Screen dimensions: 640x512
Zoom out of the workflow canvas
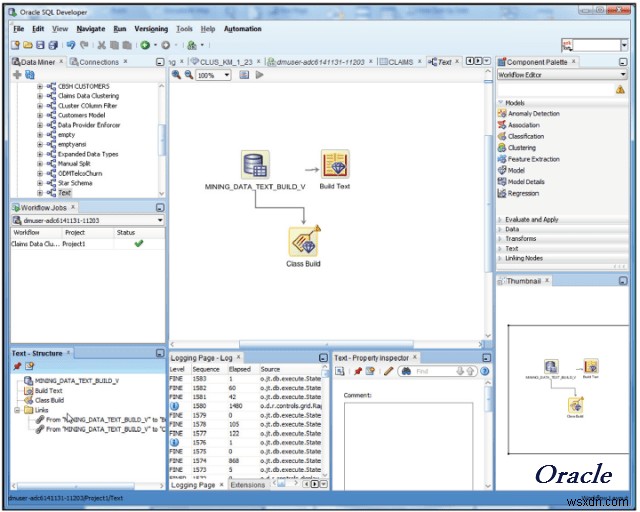point(189,75)
